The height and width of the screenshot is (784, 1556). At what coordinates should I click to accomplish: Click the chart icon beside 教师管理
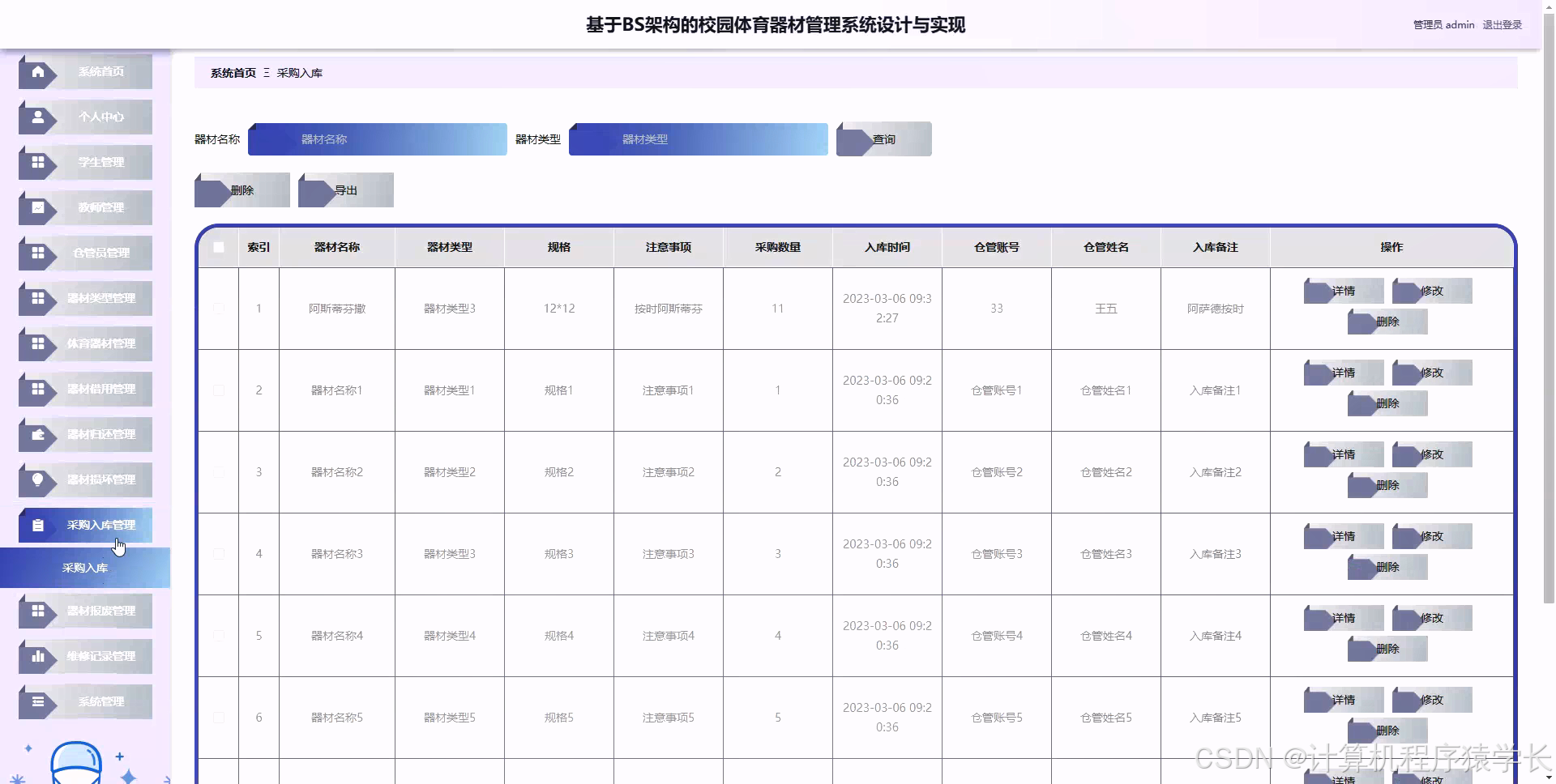pyautogui.click(x=37, y=208)
